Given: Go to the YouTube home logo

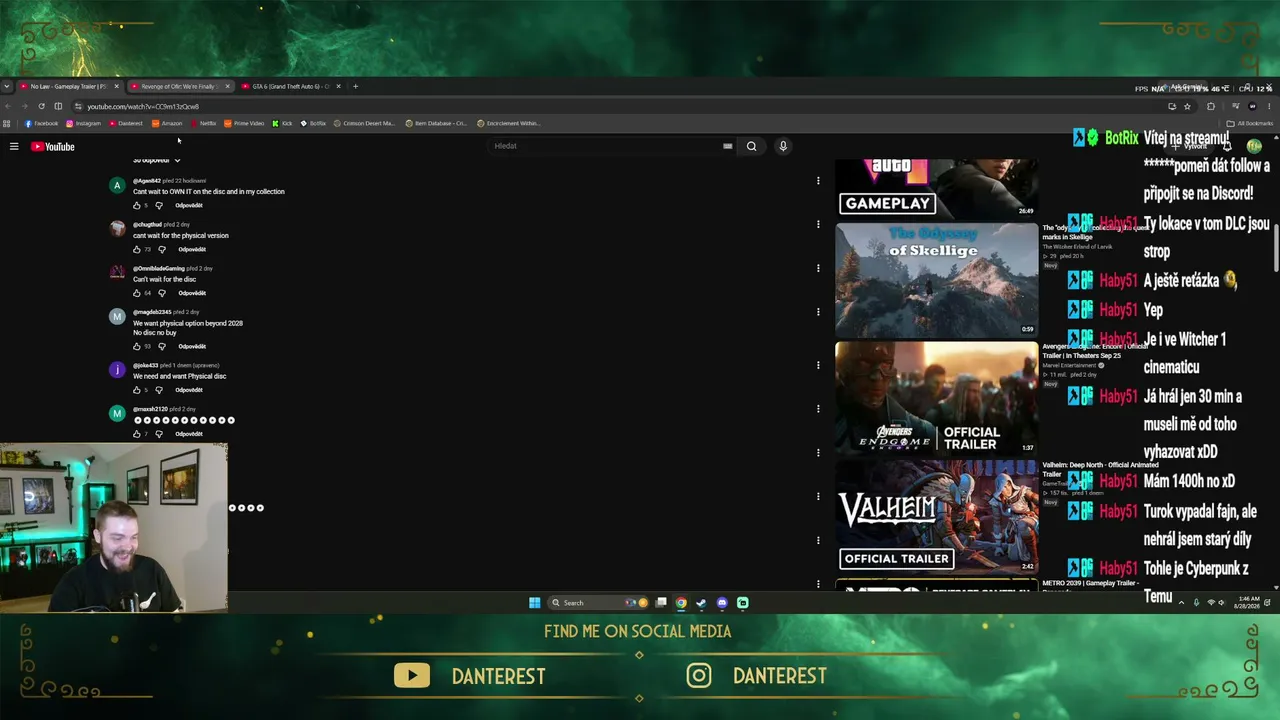Looking at the screenshot, I should tap(53, 147).
